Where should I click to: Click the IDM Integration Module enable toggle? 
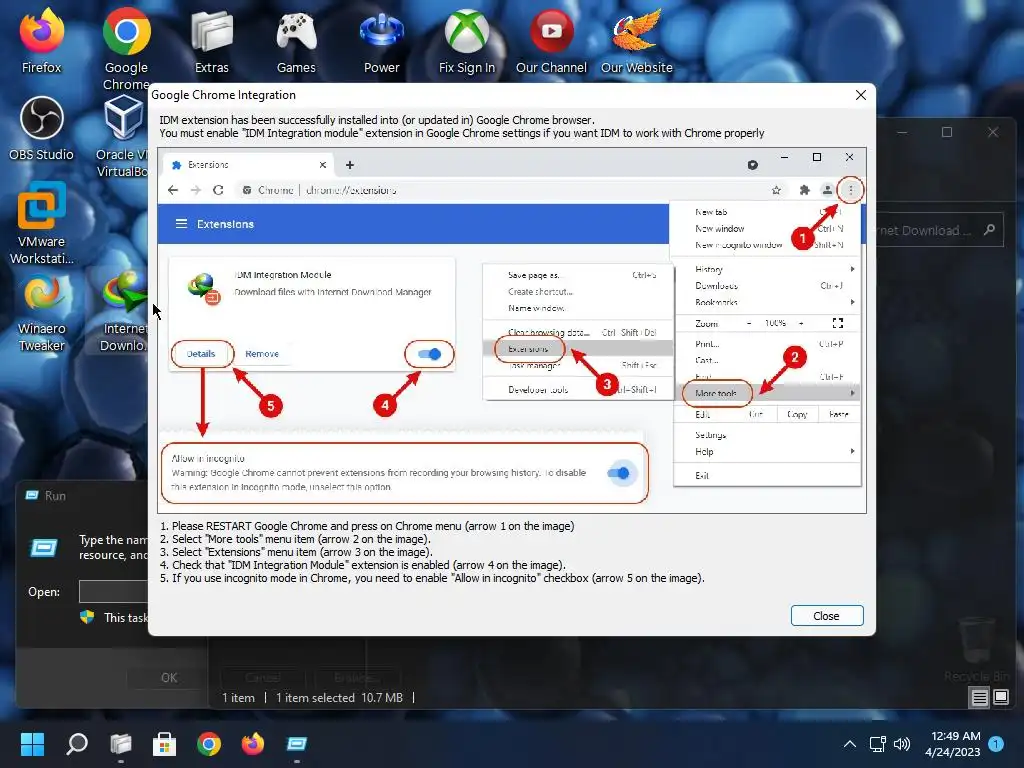tap(429, 354)
